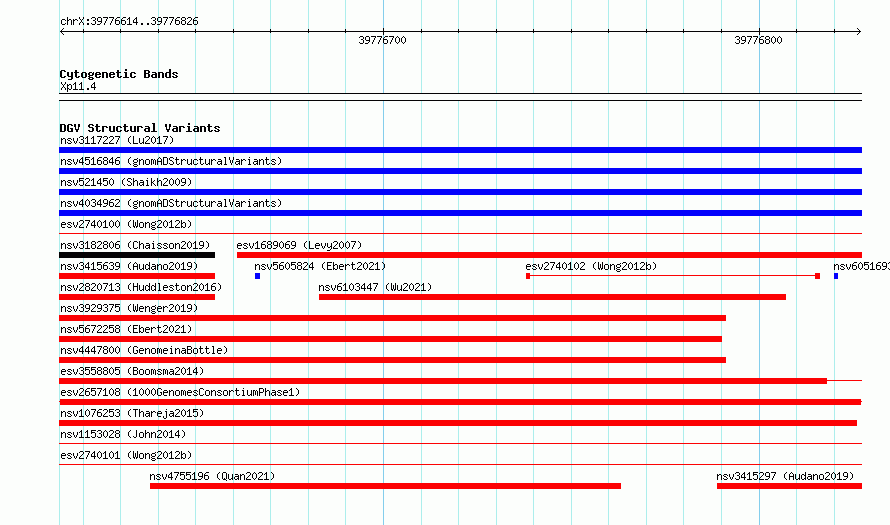The height and width of the screenshot is (525, 890).
Task: Select the red nsv4755196 (Quan2021) bar
Action: click(x=385, y=486)
